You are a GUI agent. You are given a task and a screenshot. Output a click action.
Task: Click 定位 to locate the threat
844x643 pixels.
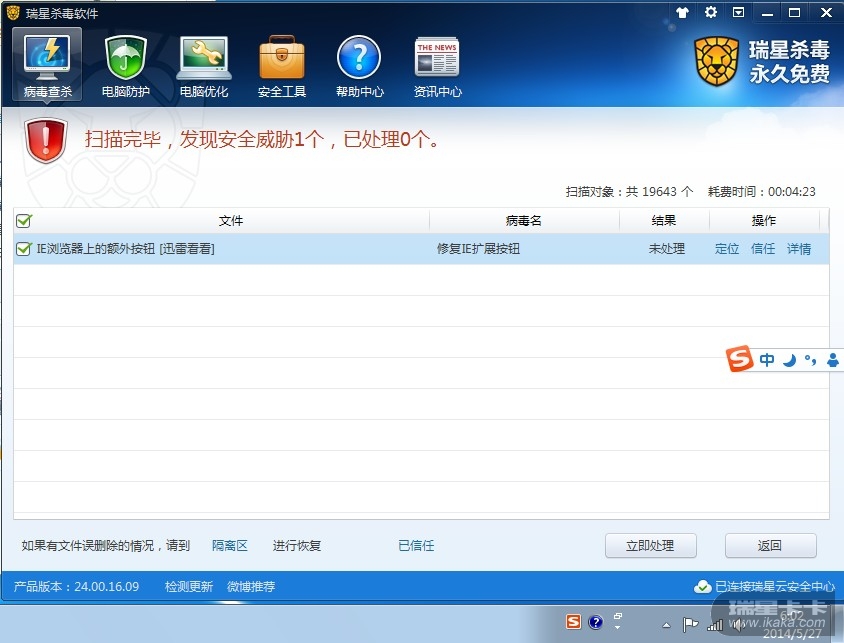(727, 249)
